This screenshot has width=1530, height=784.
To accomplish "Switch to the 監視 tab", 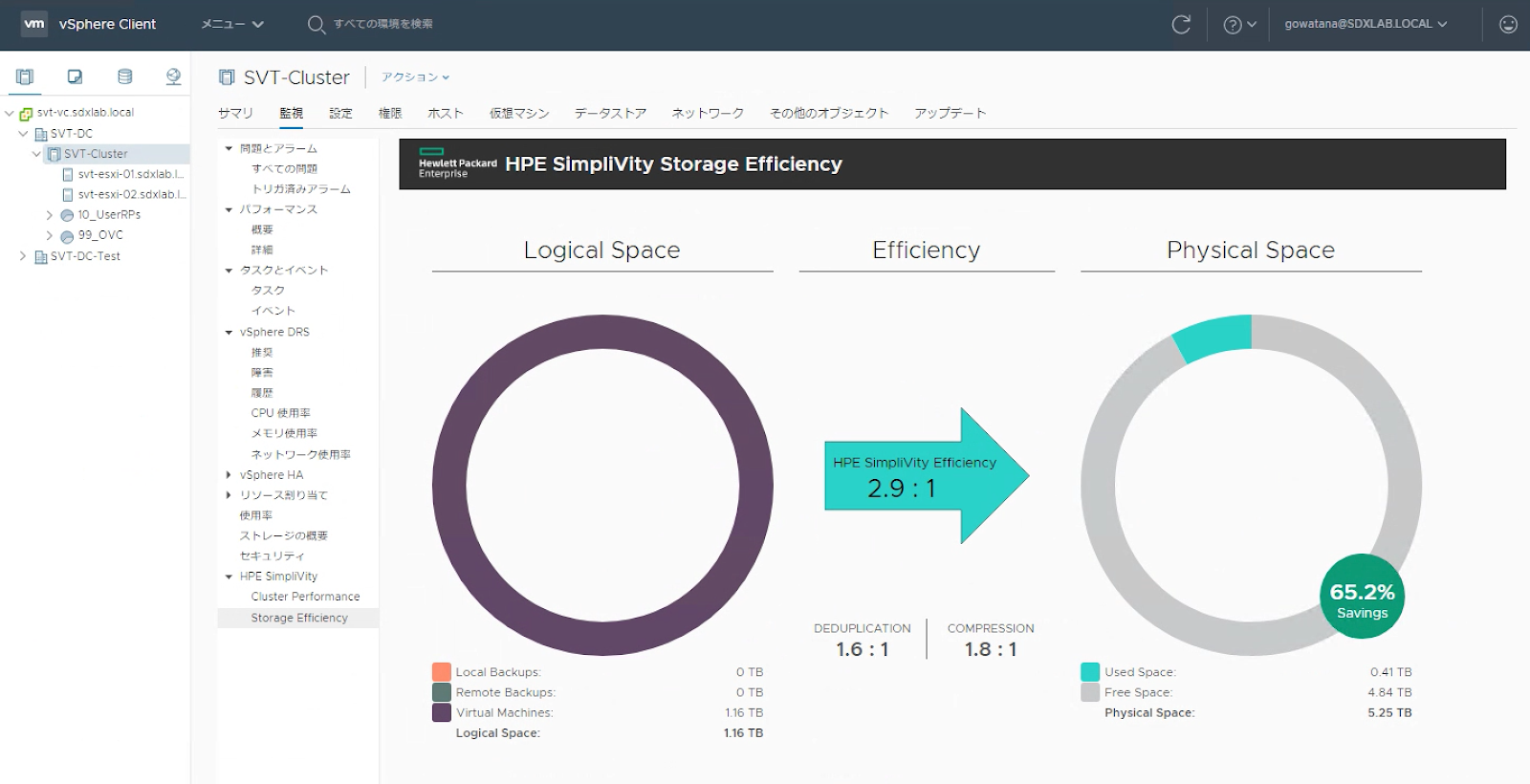I will tap(292, 113).
